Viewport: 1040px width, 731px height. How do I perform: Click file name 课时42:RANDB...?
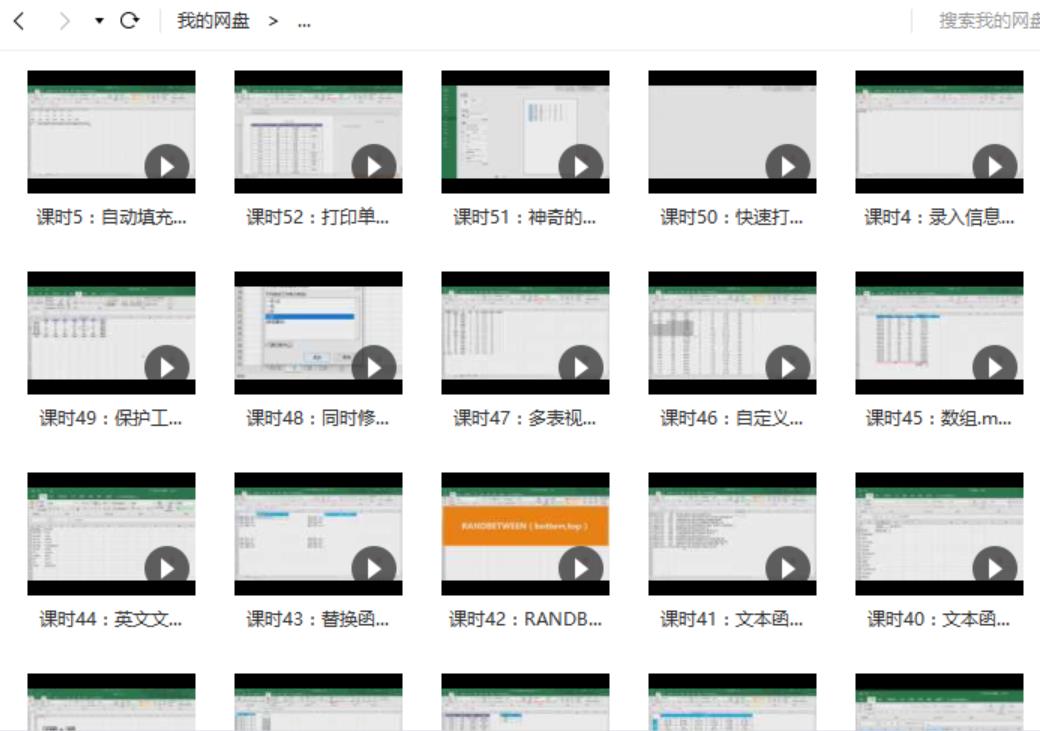[x=525, y=619]
